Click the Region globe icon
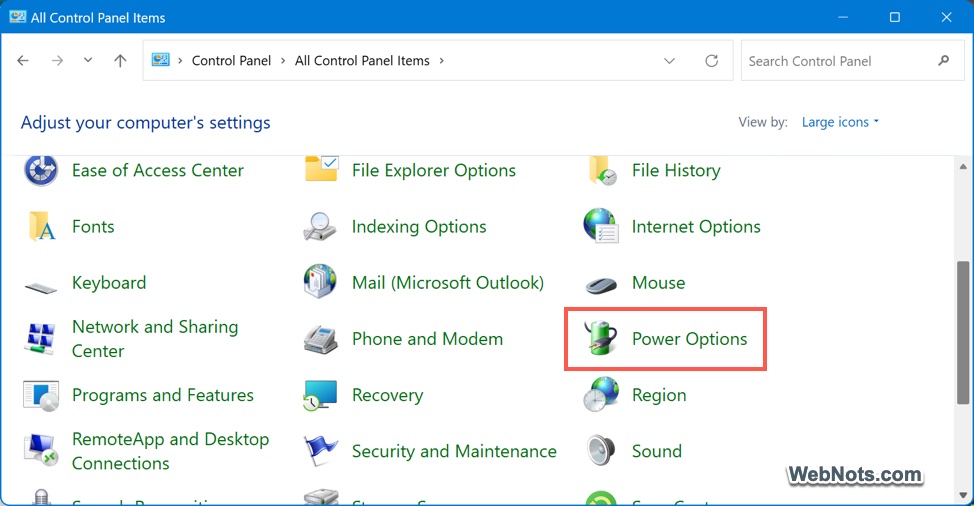 pyautogui.click(x=601, y=394)
